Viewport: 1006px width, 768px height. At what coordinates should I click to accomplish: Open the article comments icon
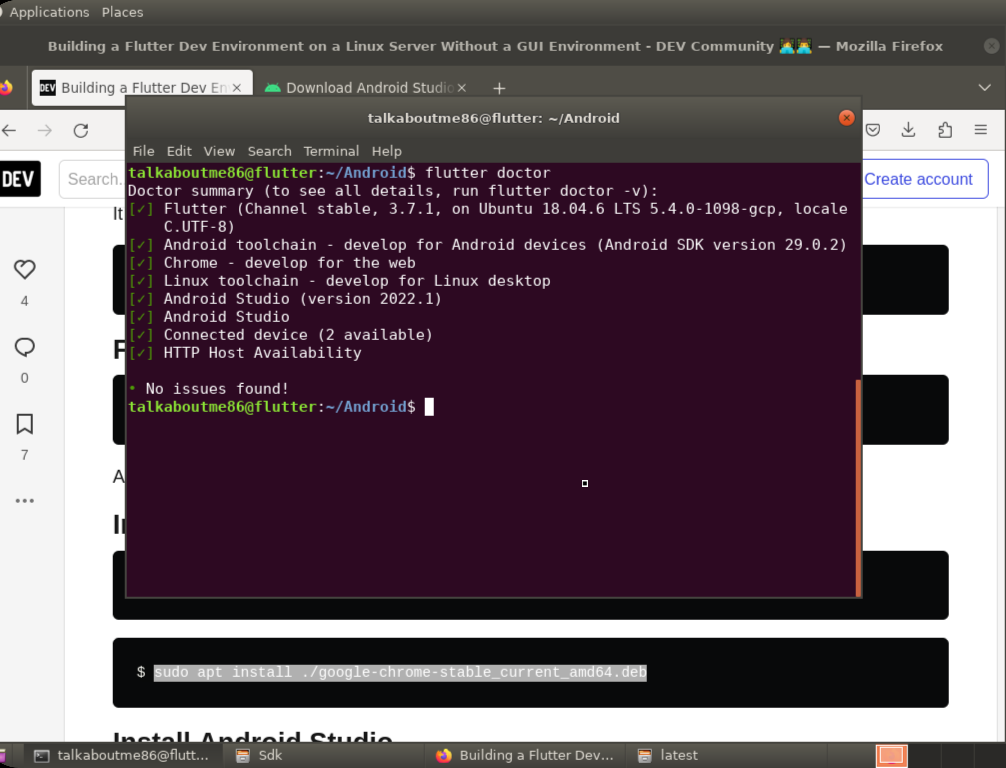[x=24, y=347]
